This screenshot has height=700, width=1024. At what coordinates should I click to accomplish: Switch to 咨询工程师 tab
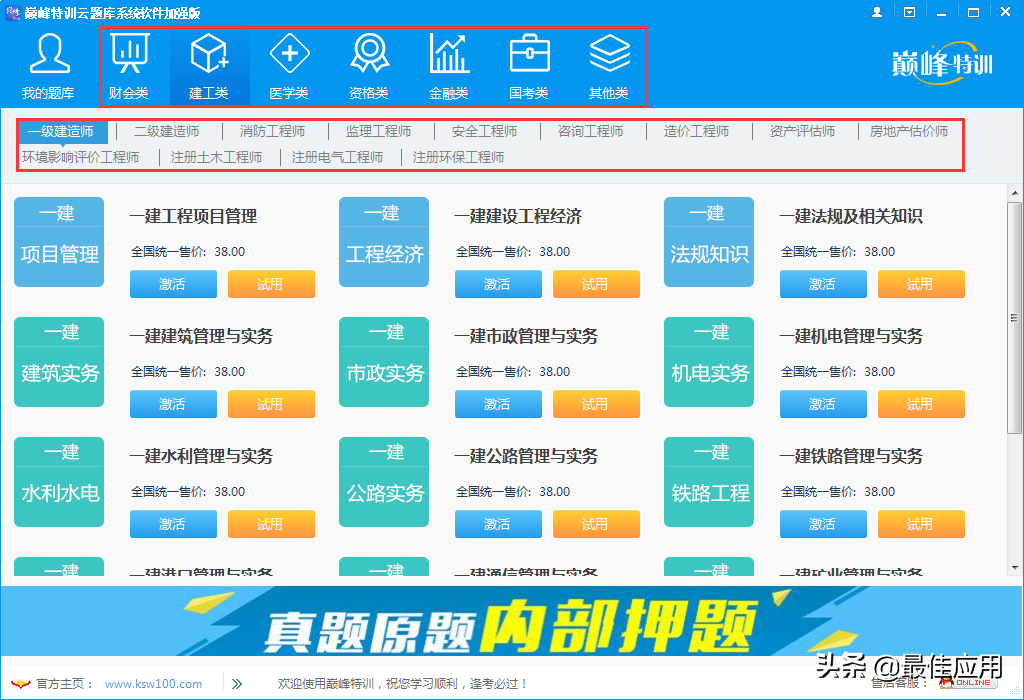tap(590, 131)
